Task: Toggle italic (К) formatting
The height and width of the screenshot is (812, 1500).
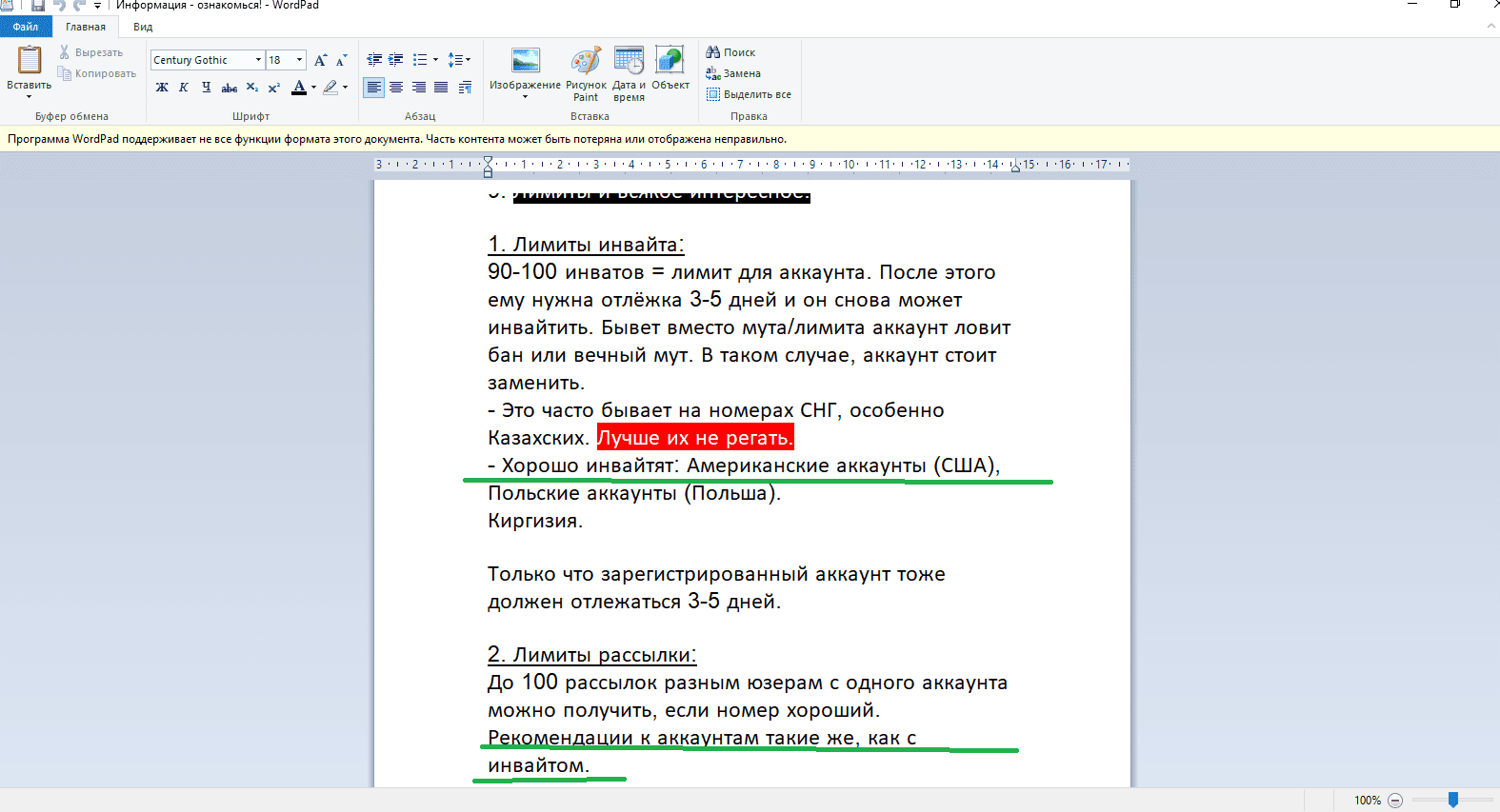Action: 184,88
